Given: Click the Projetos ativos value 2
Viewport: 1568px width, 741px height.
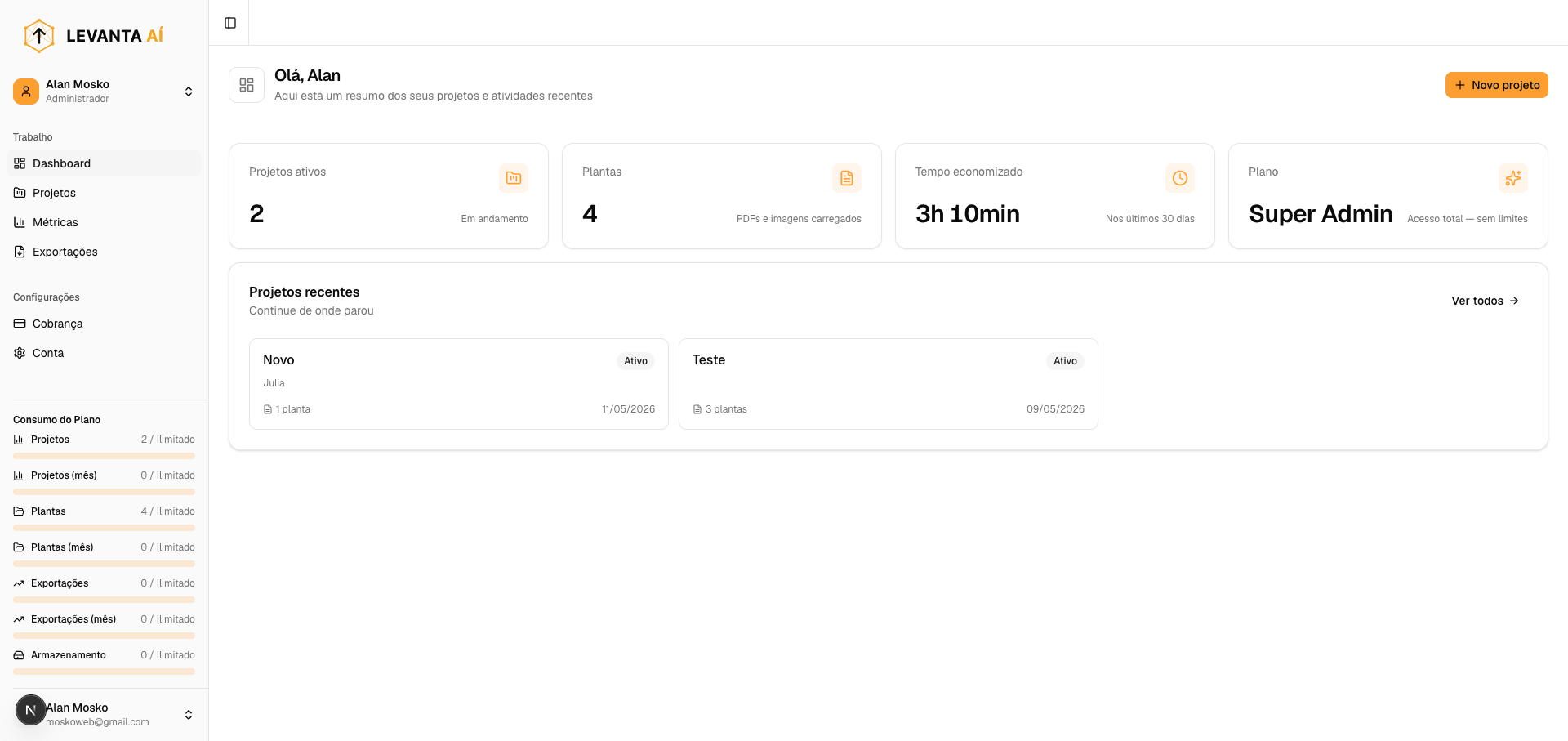Looking at the screenshot, I should [x=256, y=214].
